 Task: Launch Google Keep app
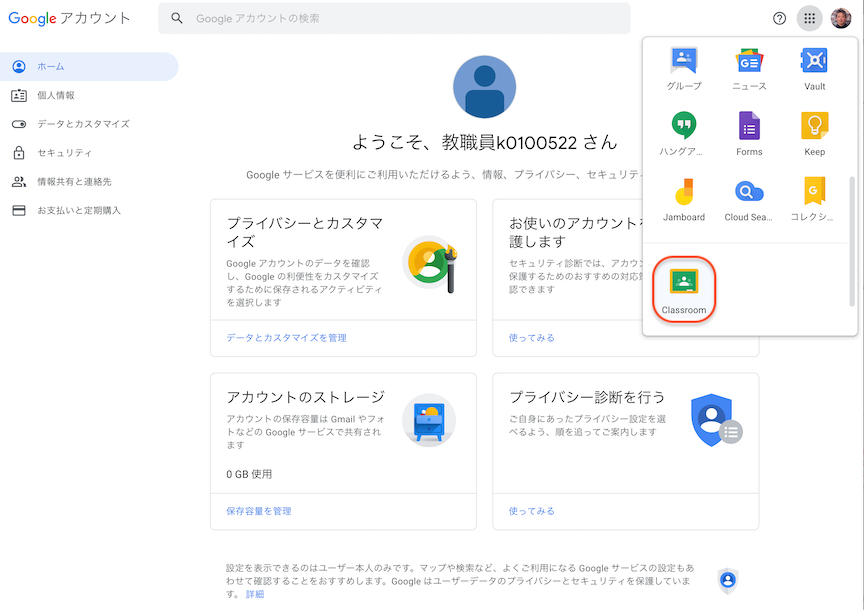tap(814, 134)
